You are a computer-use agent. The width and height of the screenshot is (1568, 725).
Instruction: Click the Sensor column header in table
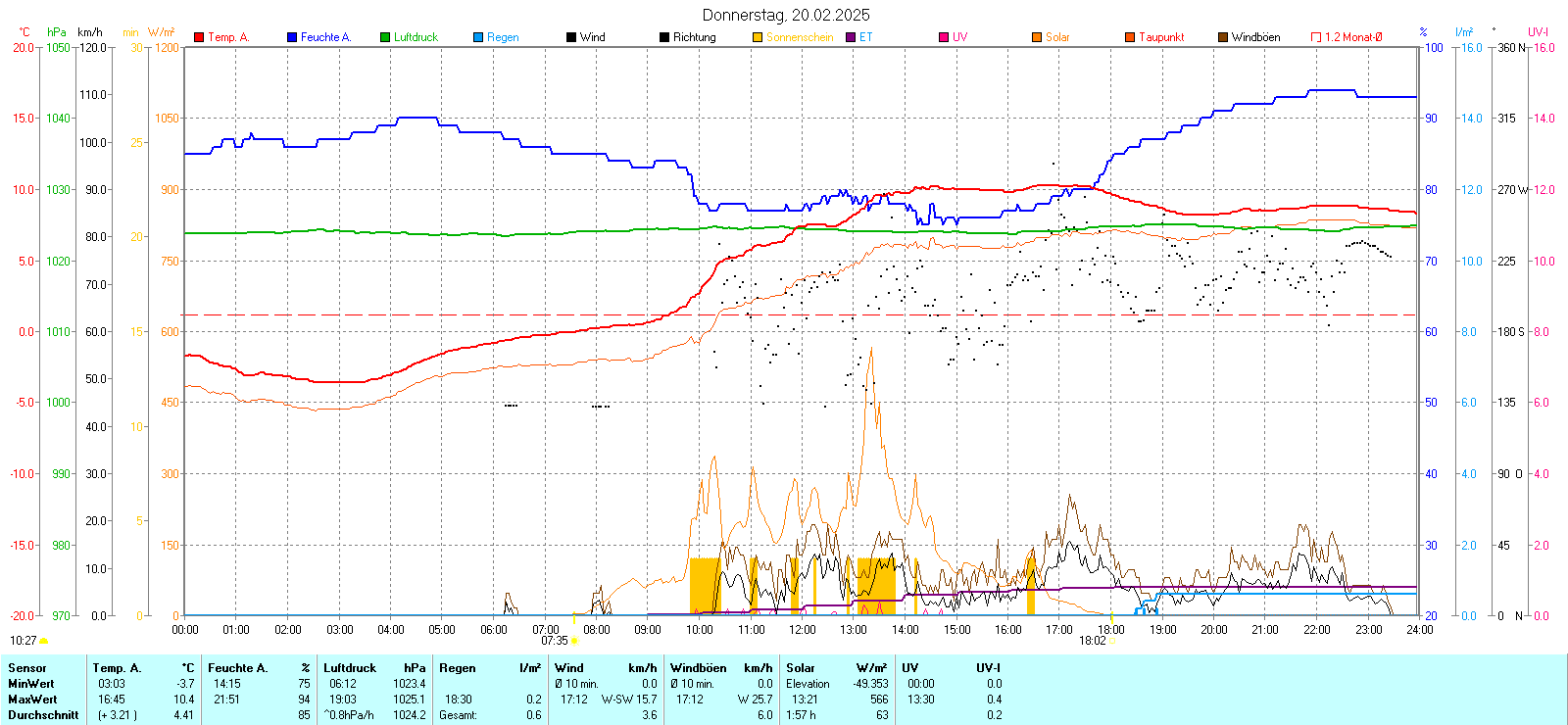pyautogui.click(x=27, y=668)
